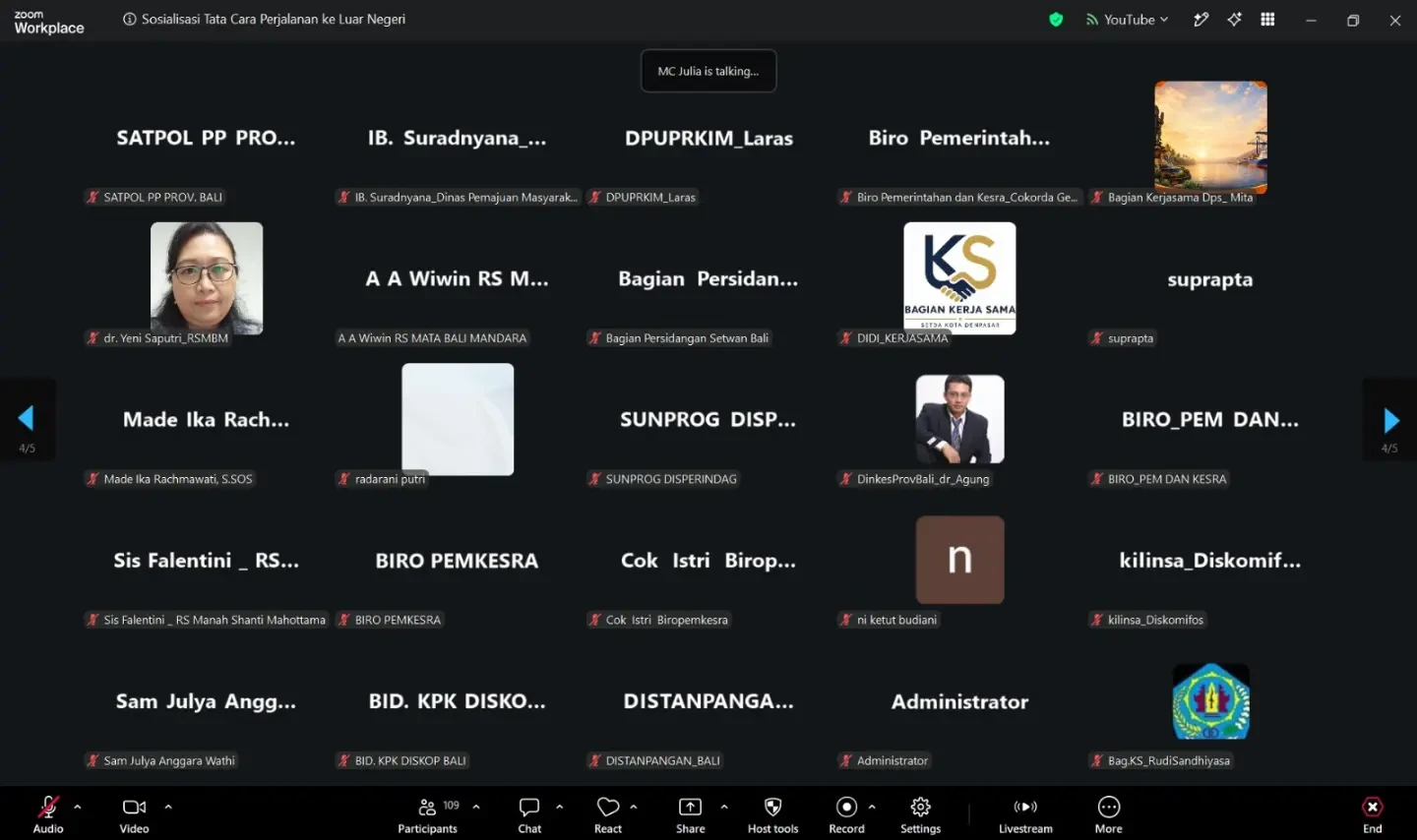The width and height of the screenshot is (1417, 840).
Task: Click the green encryption shield icon
Action: point(1056,20)
